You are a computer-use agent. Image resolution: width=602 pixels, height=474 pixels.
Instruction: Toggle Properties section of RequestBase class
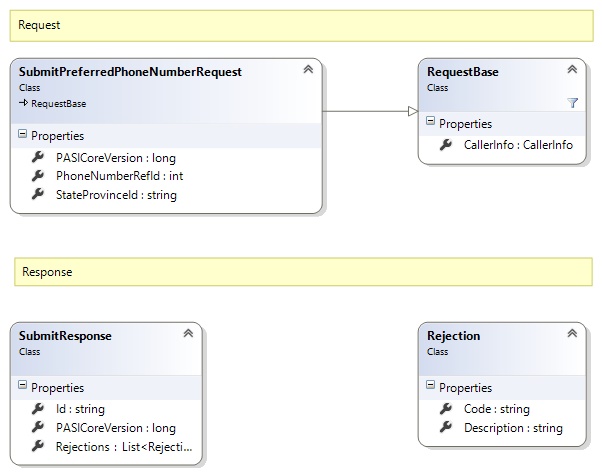431,122
